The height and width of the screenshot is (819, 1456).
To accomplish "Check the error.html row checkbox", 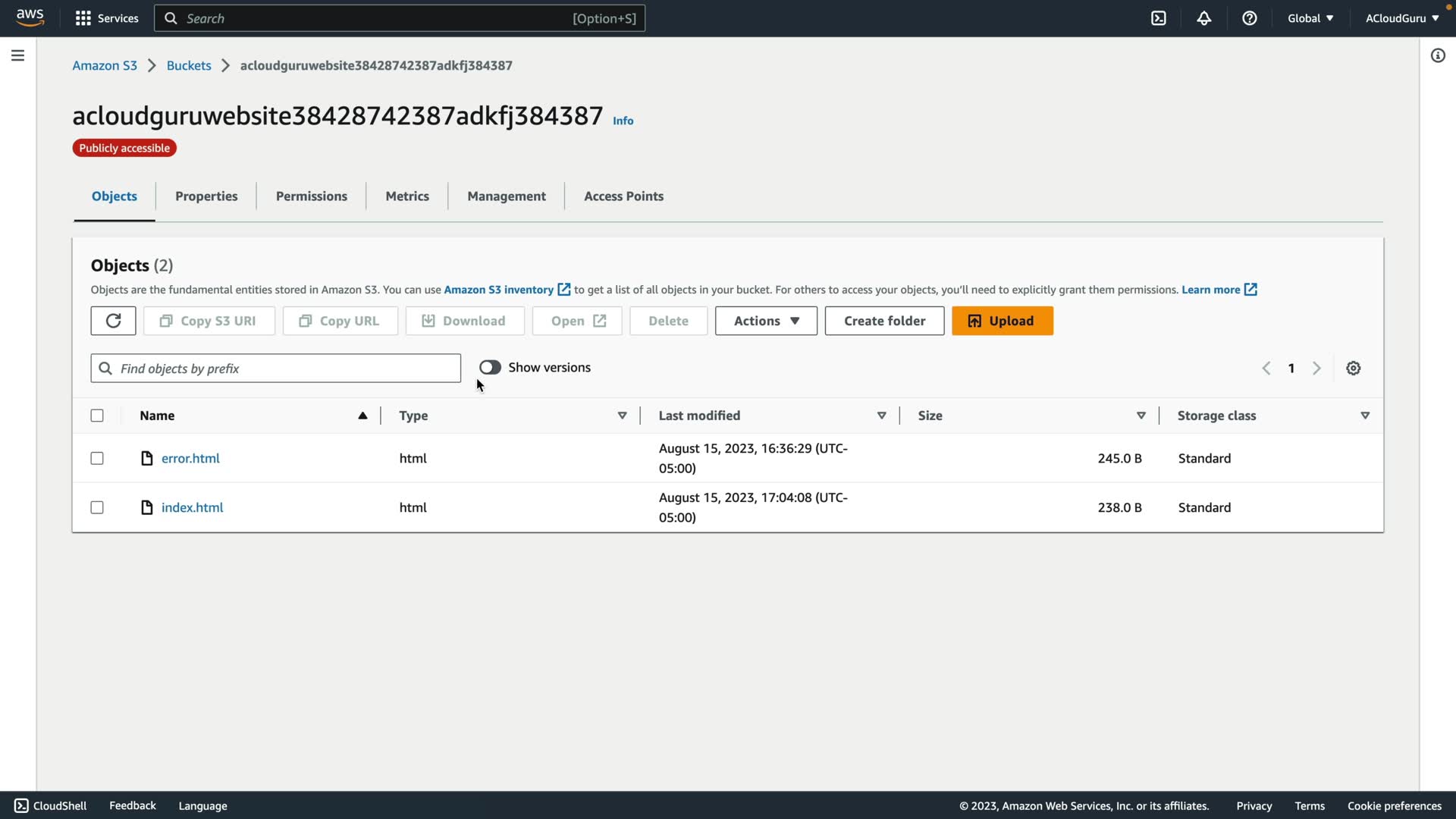I will click(x=97, y=458).
